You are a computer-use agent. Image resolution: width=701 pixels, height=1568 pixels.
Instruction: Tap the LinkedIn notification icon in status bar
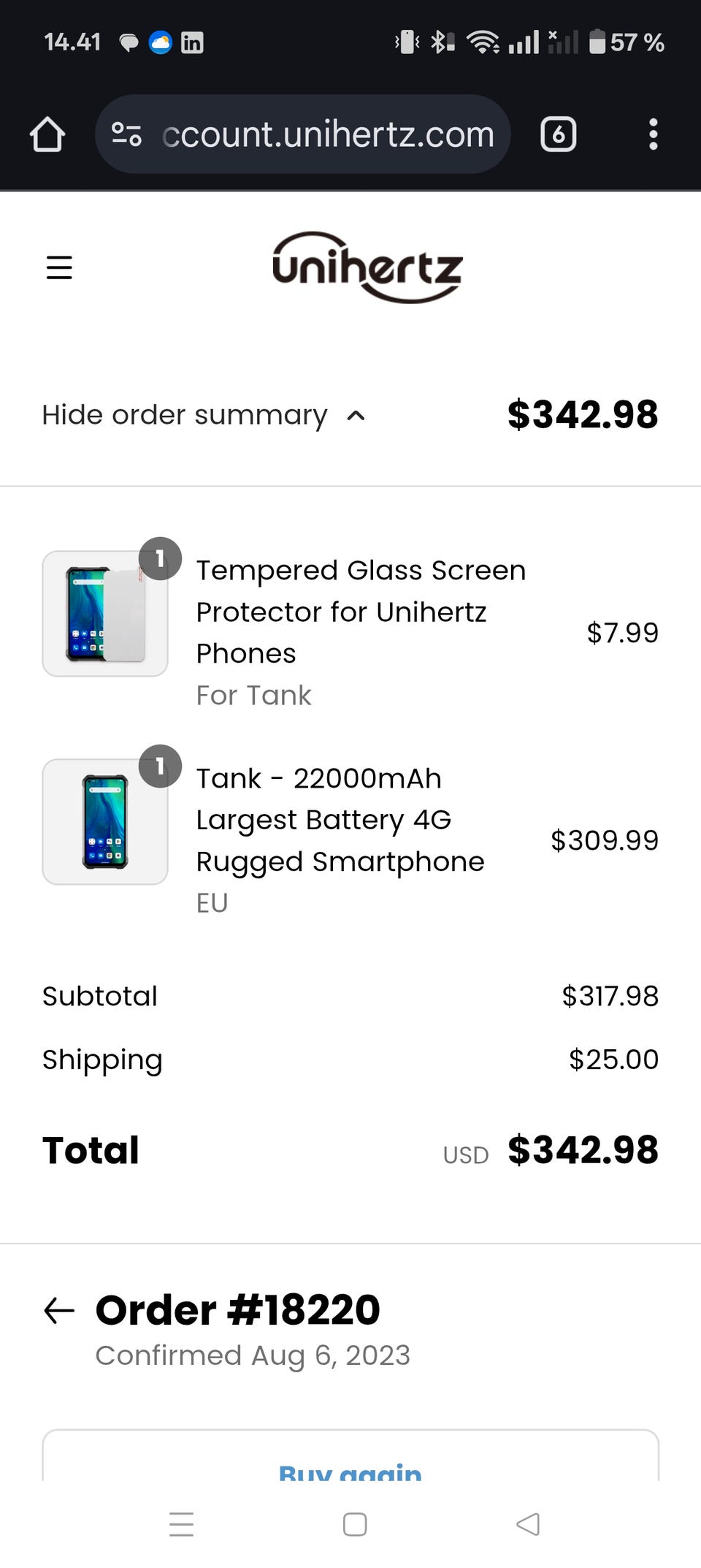192,43
